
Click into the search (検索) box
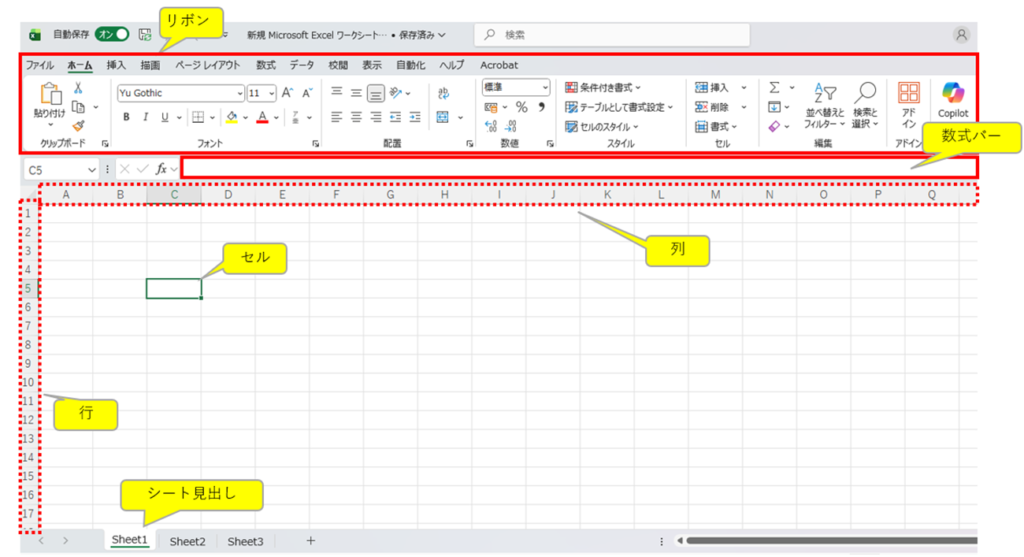(x=610, y=35)
